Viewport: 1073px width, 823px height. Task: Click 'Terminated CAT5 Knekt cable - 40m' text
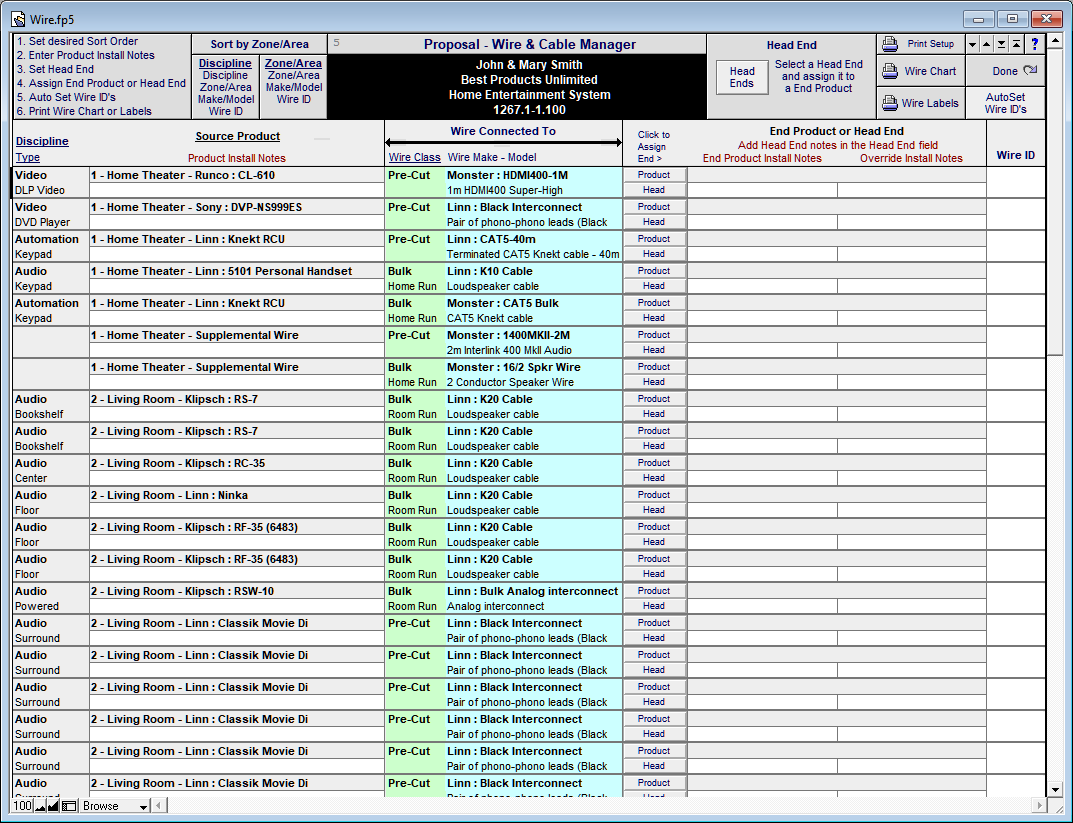tap(532, 254)
